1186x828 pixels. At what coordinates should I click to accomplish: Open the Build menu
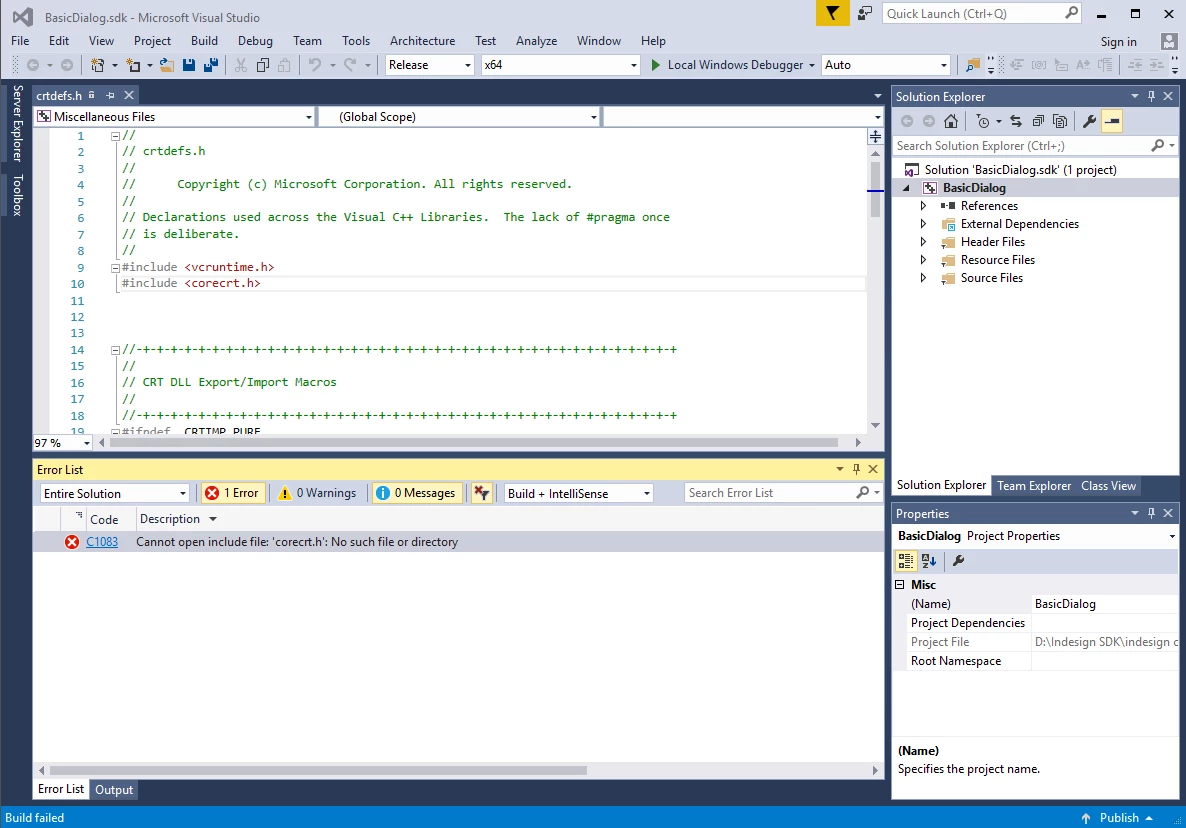[x=204, y=41]
